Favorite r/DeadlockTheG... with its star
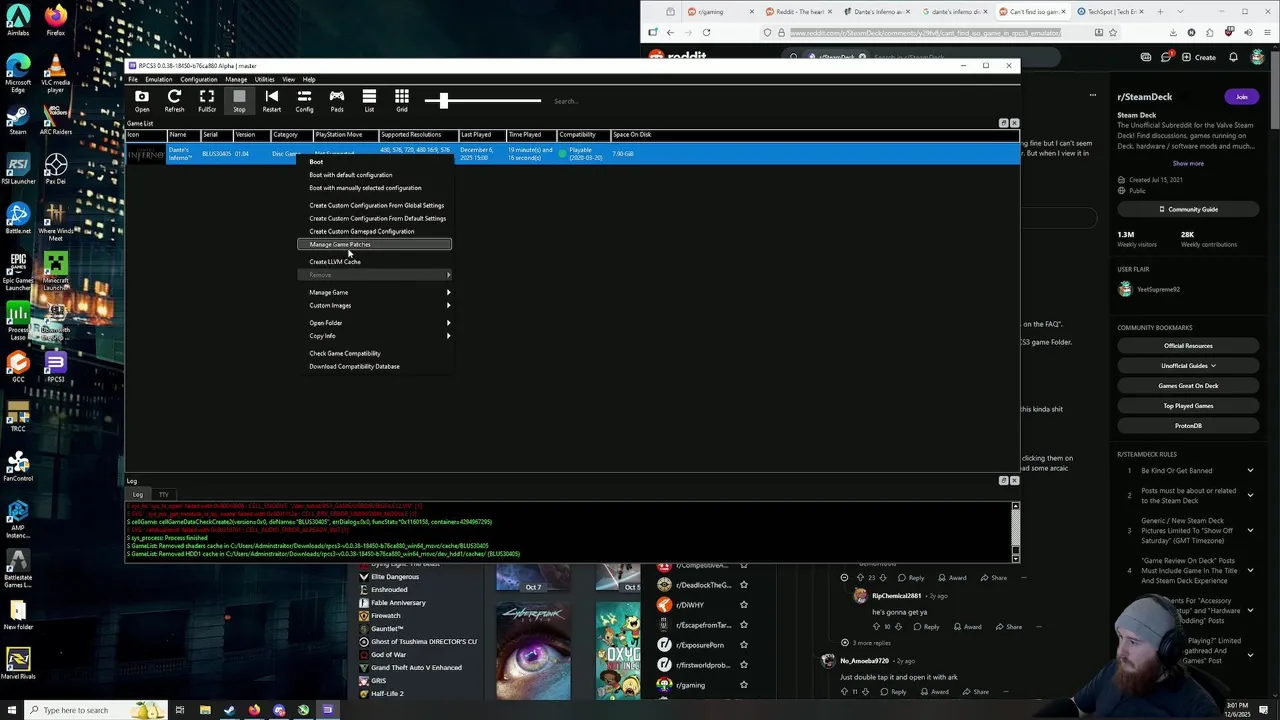 click(x=743, y=585)
